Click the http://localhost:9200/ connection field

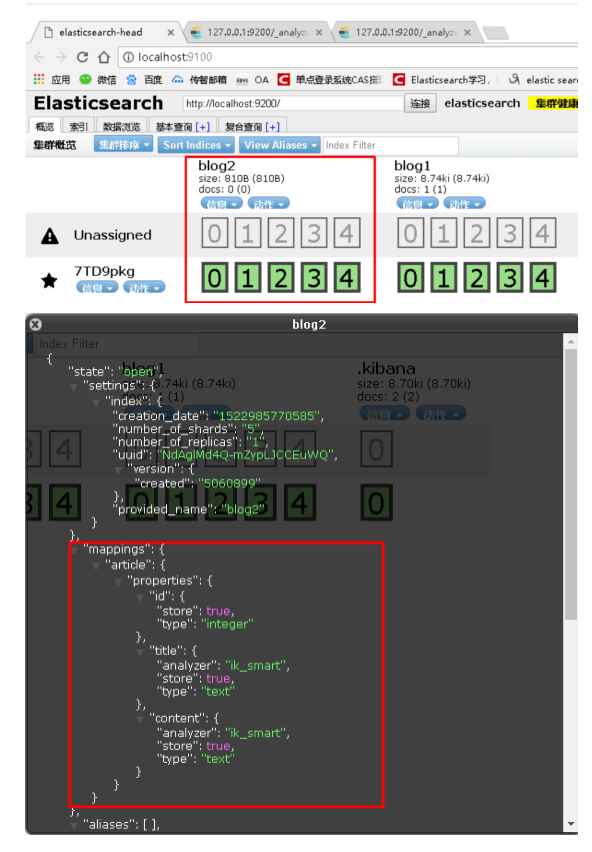pyautogui.click(x=293, y=103)
